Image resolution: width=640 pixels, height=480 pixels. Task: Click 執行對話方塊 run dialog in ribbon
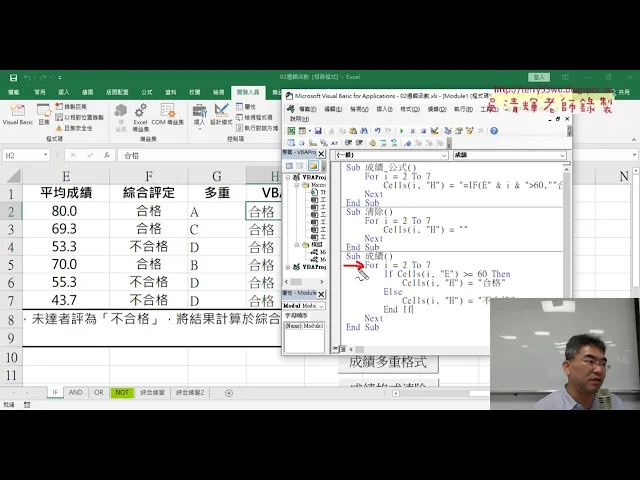click(x=257, y=128)
